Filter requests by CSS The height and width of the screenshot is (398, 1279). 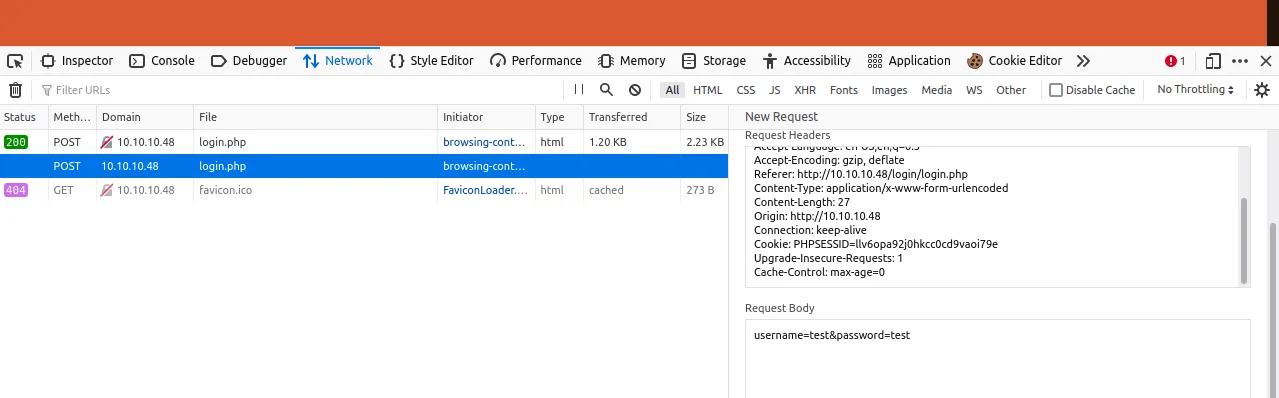[746, 90]
